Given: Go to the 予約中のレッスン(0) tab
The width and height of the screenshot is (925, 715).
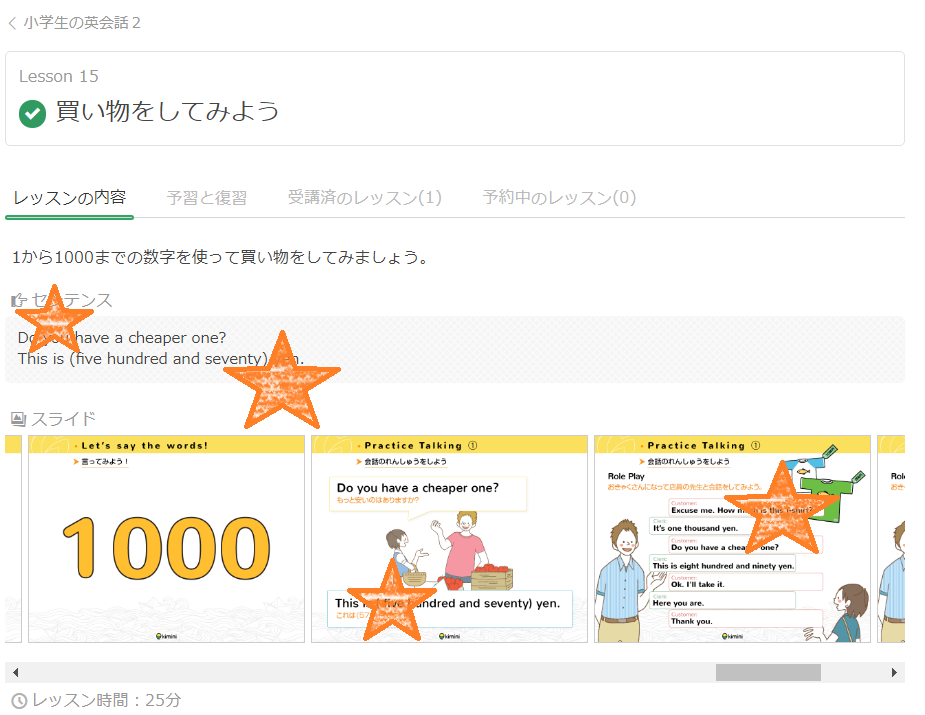Looking at the screenshot, I should [558, 198].
